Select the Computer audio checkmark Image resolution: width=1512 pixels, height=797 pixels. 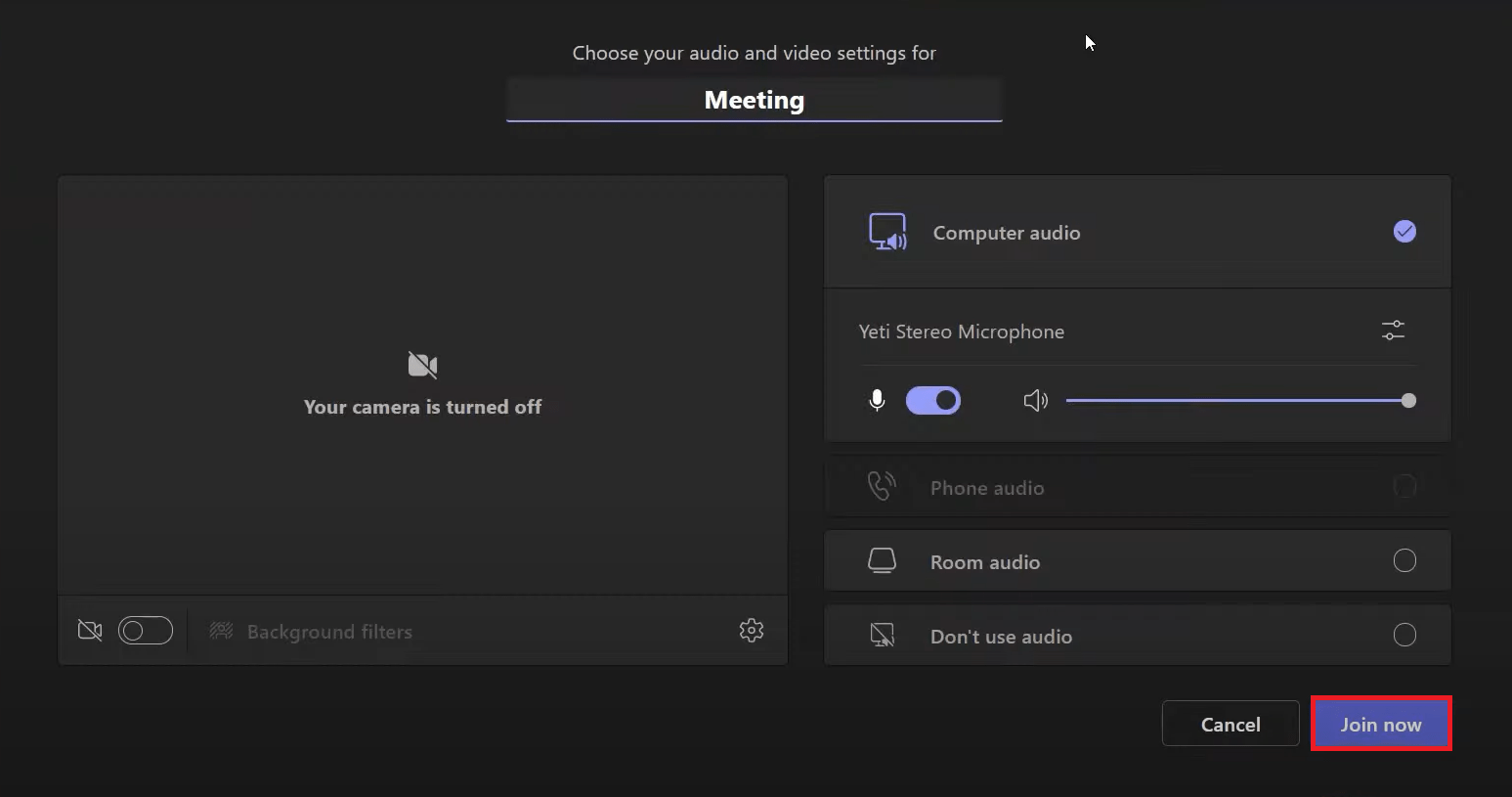1404,232
